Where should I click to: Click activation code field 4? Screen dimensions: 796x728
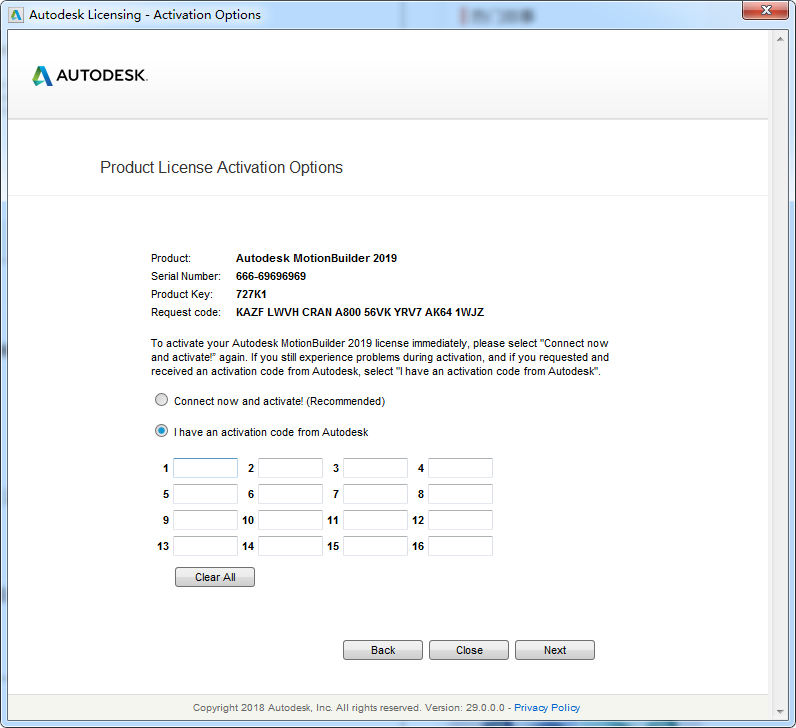(x=460, y=468)
